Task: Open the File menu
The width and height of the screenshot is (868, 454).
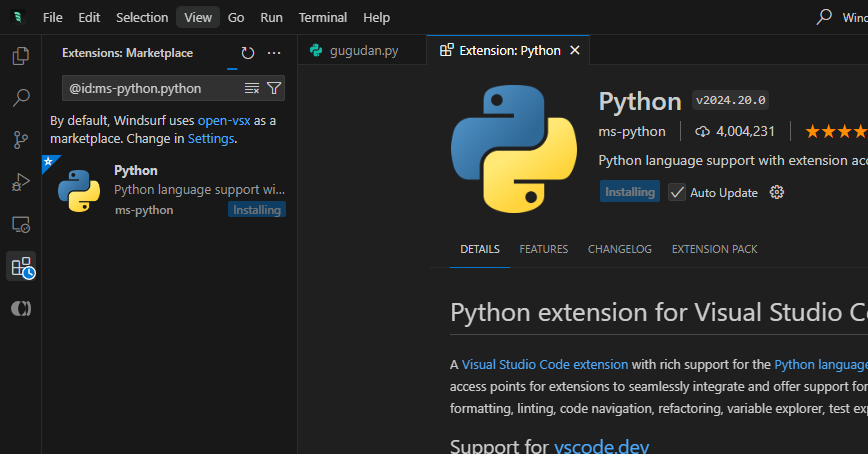Action: [53, 17]
